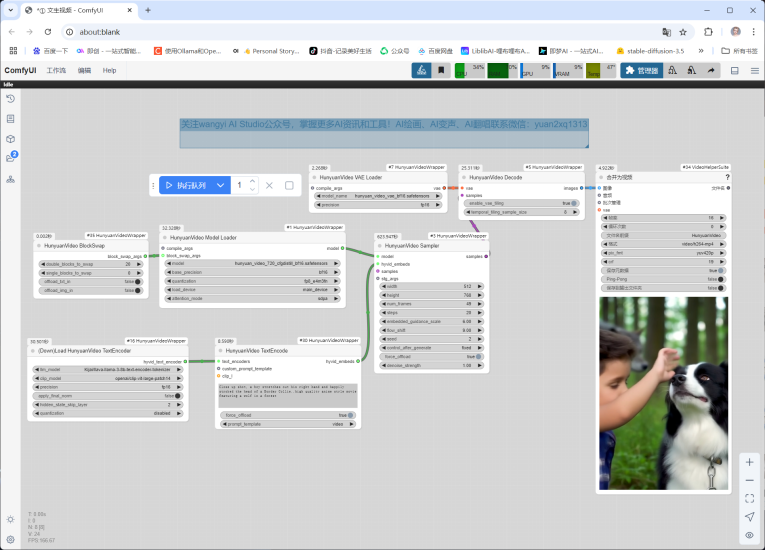Toggle force_offload in HunyuanVideo TextEncode
This screenshot has height=550, width=765.
click(286, 414)
